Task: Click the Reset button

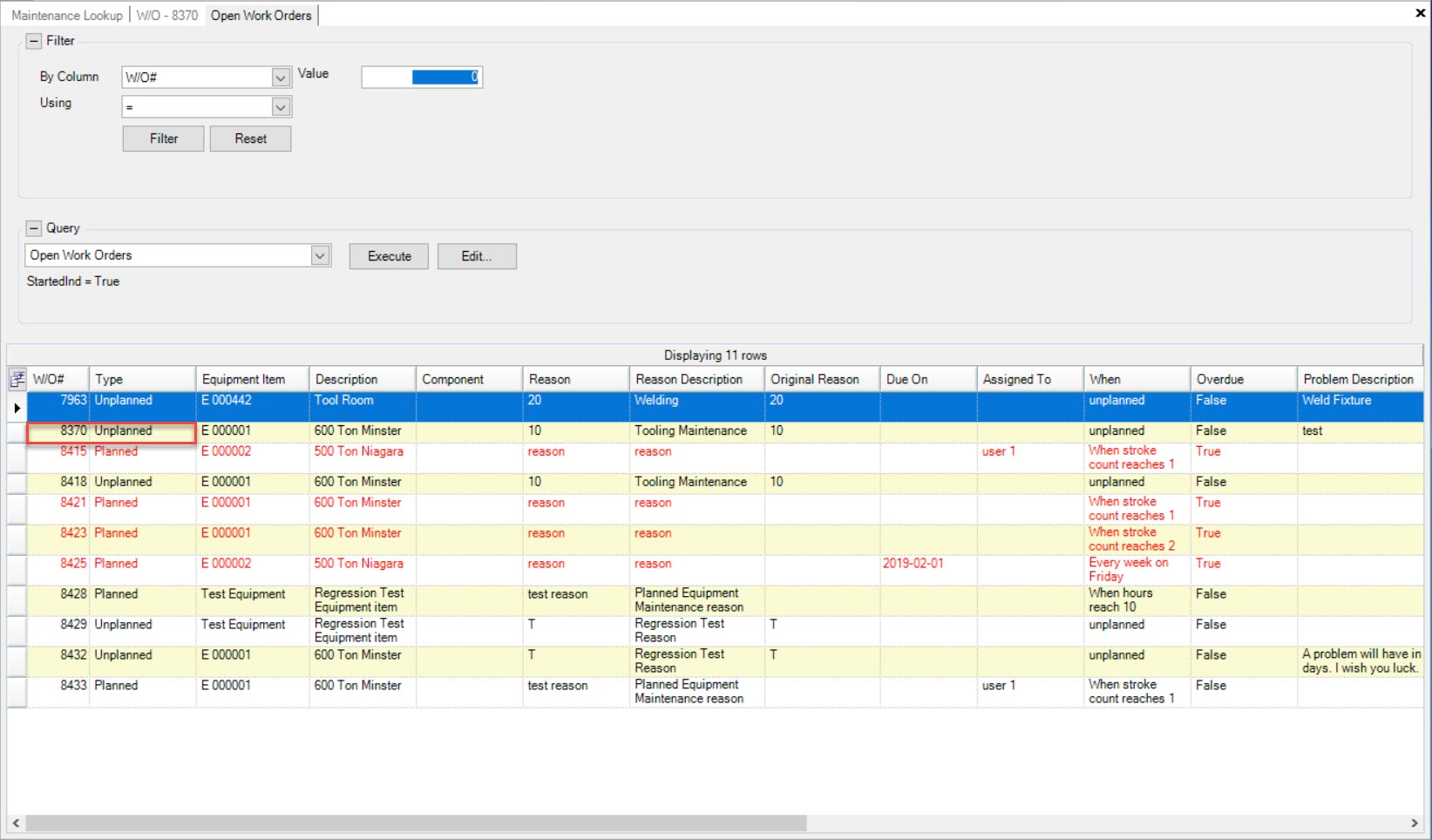Action: coord(250,139)
